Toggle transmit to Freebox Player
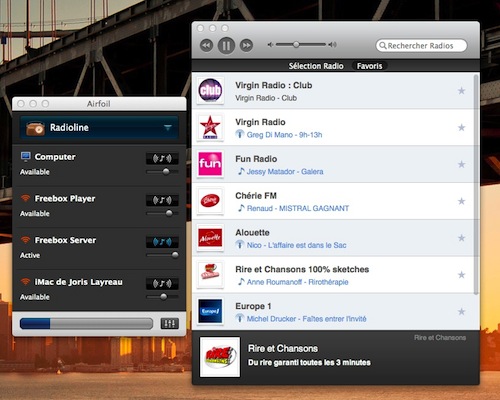Viewport: 500px width, 400px height. click(x=162, y=200)
